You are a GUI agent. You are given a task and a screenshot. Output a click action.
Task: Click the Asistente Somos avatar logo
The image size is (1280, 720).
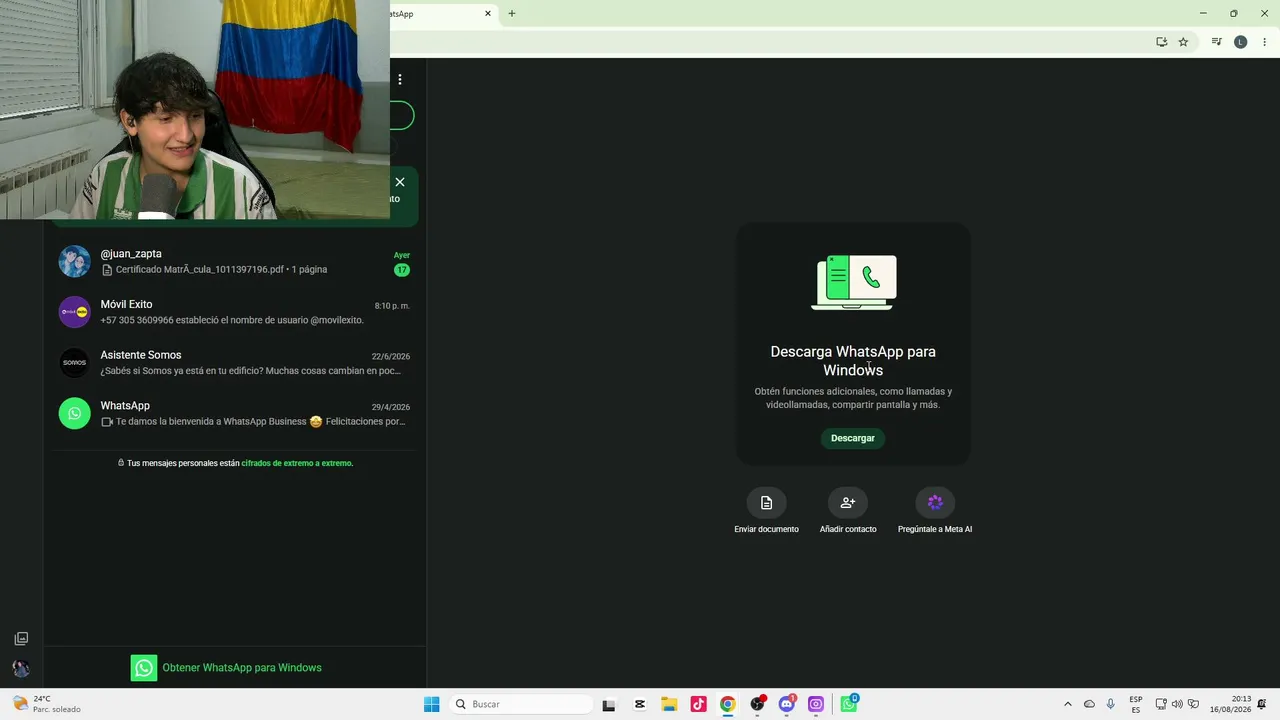[75, 363]
